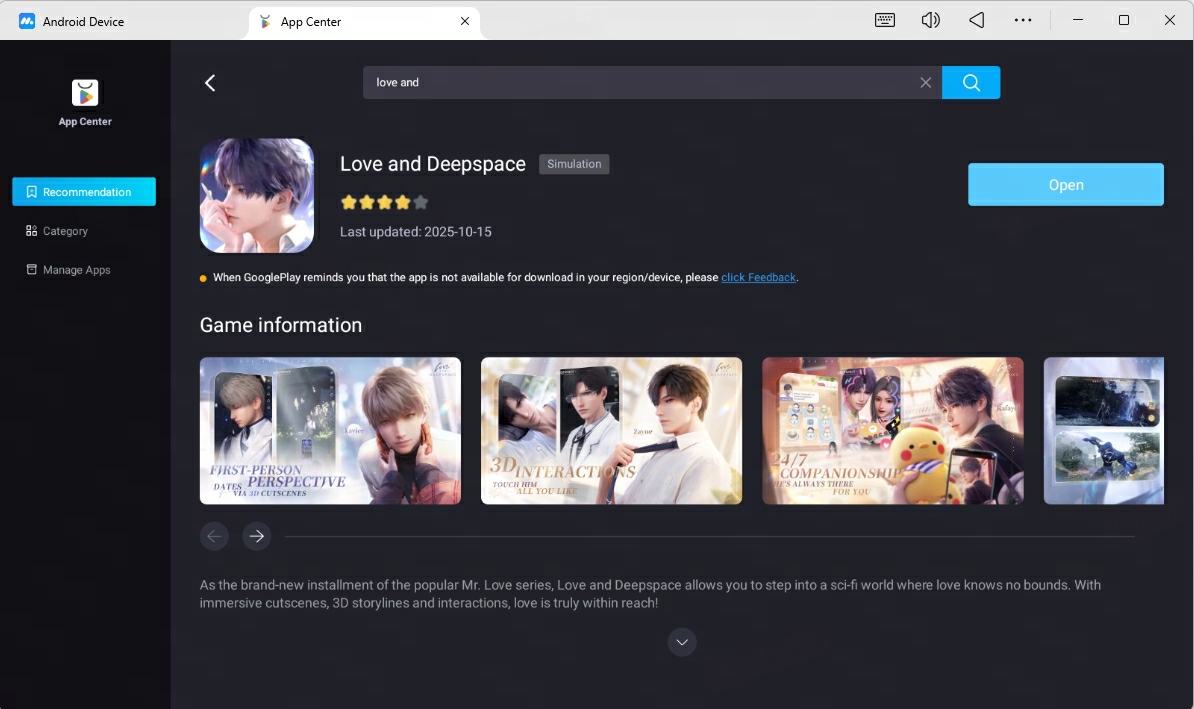The image size is (1194, 709).
Task: Open the more options menu (three dots)
Action: coord(1022,19)
